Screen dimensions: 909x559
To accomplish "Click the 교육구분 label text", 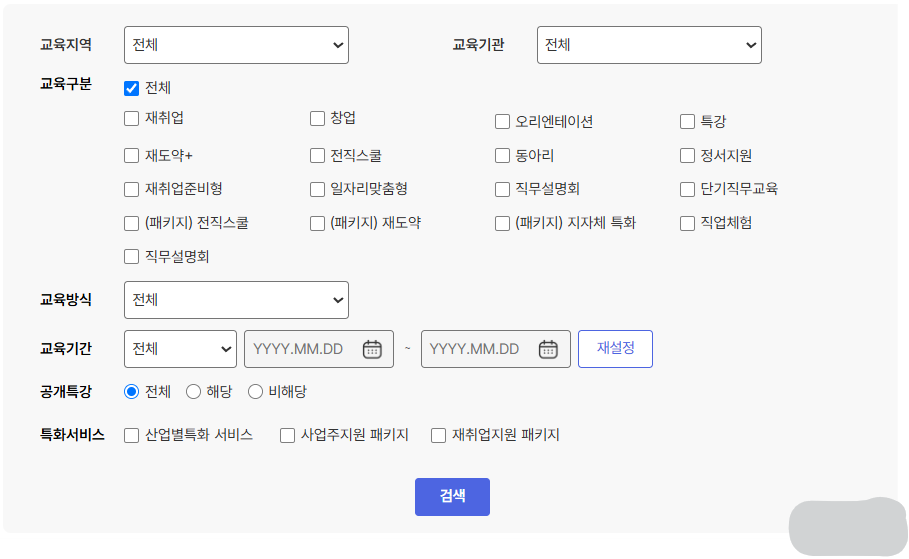I will 66,84.
